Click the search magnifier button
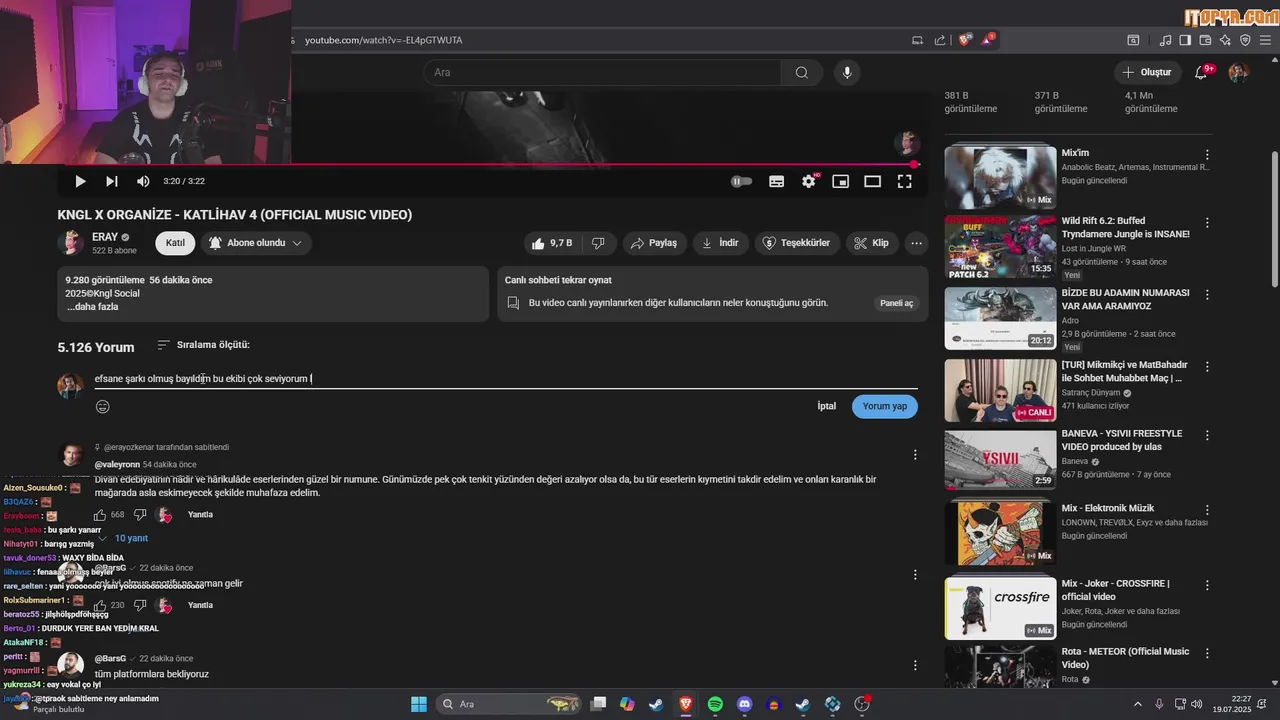 click(x=802, y=72)
